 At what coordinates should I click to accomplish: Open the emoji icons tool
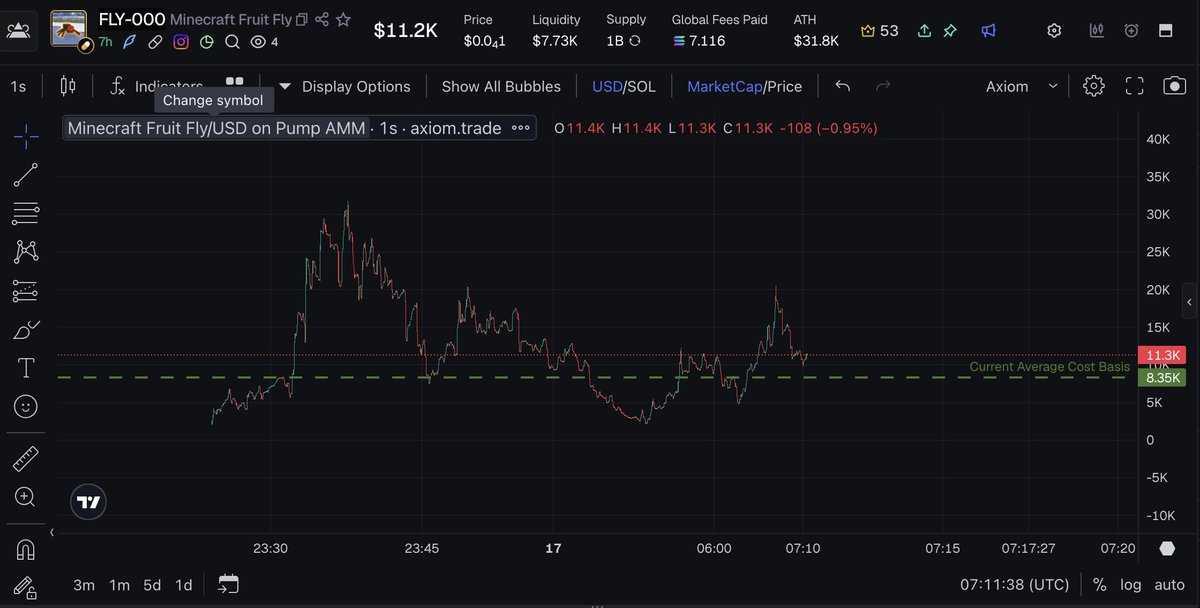click(26, 406)
